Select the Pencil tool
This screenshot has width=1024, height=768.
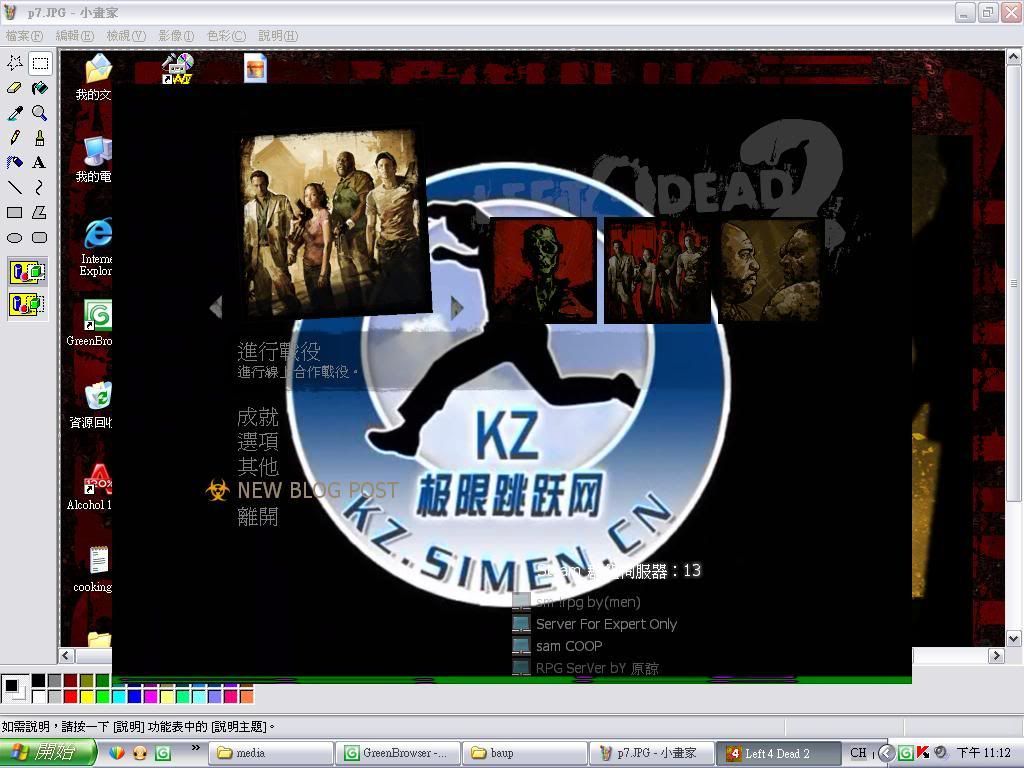coord(15,138)
